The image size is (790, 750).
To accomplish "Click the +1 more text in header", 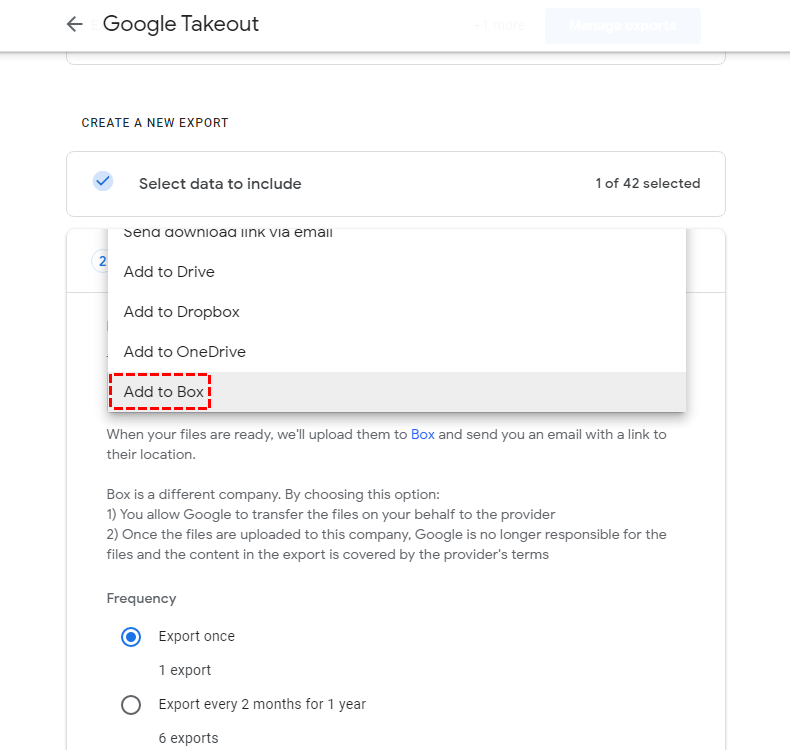I will tap(499, 25).
